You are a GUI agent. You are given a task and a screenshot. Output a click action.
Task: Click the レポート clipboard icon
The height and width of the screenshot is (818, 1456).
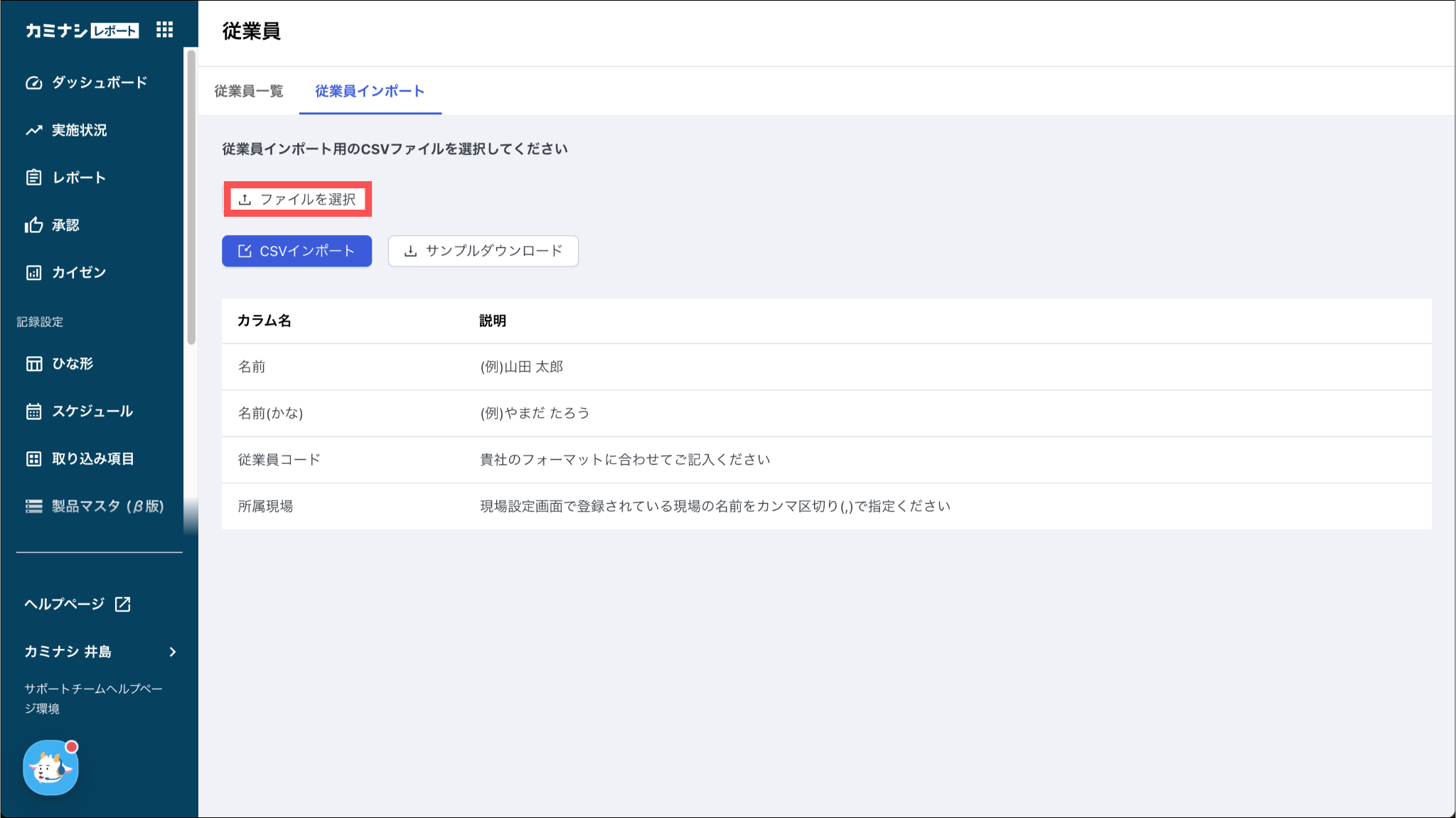(33, 178)
